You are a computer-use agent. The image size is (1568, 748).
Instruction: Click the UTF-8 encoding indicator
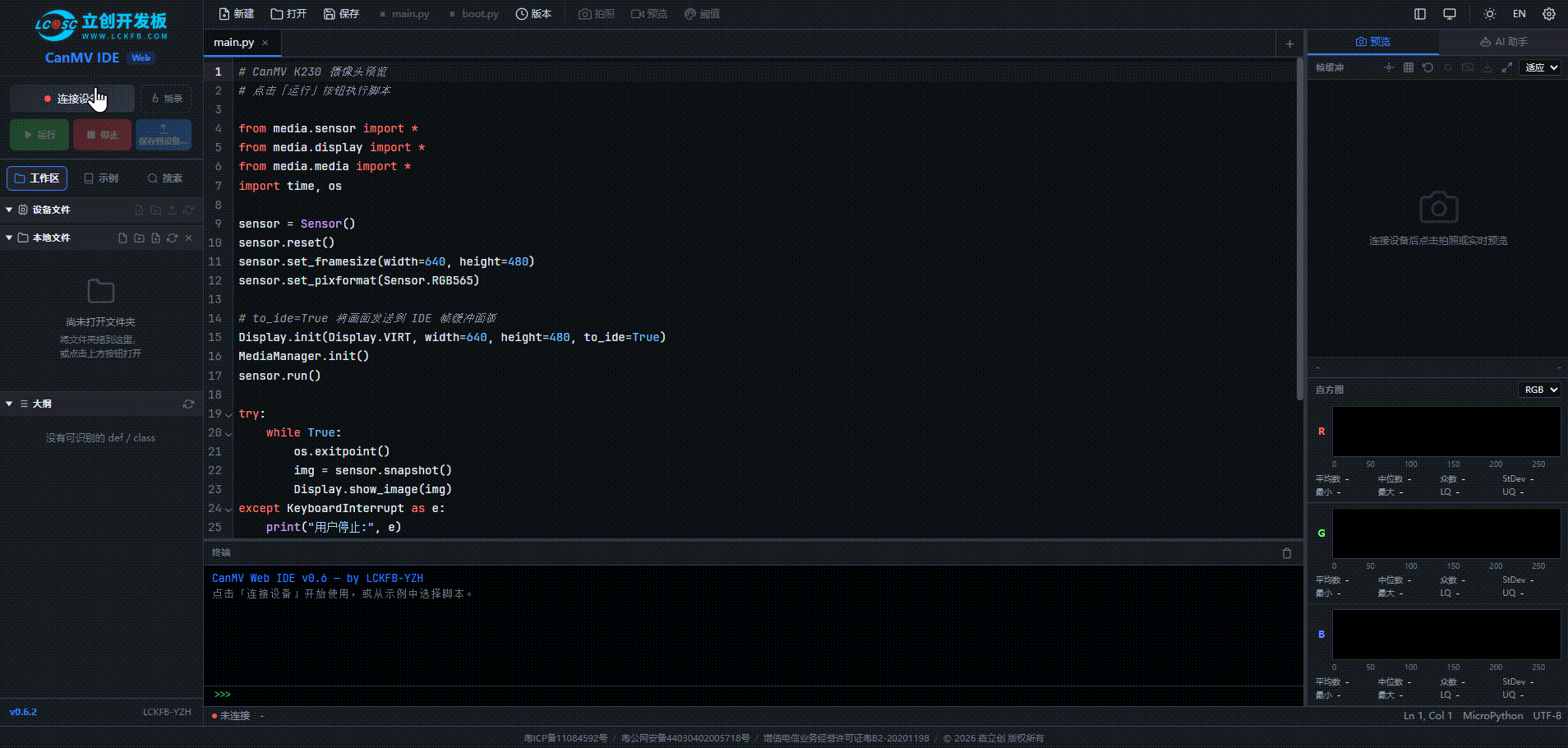tap(1547, 716)
